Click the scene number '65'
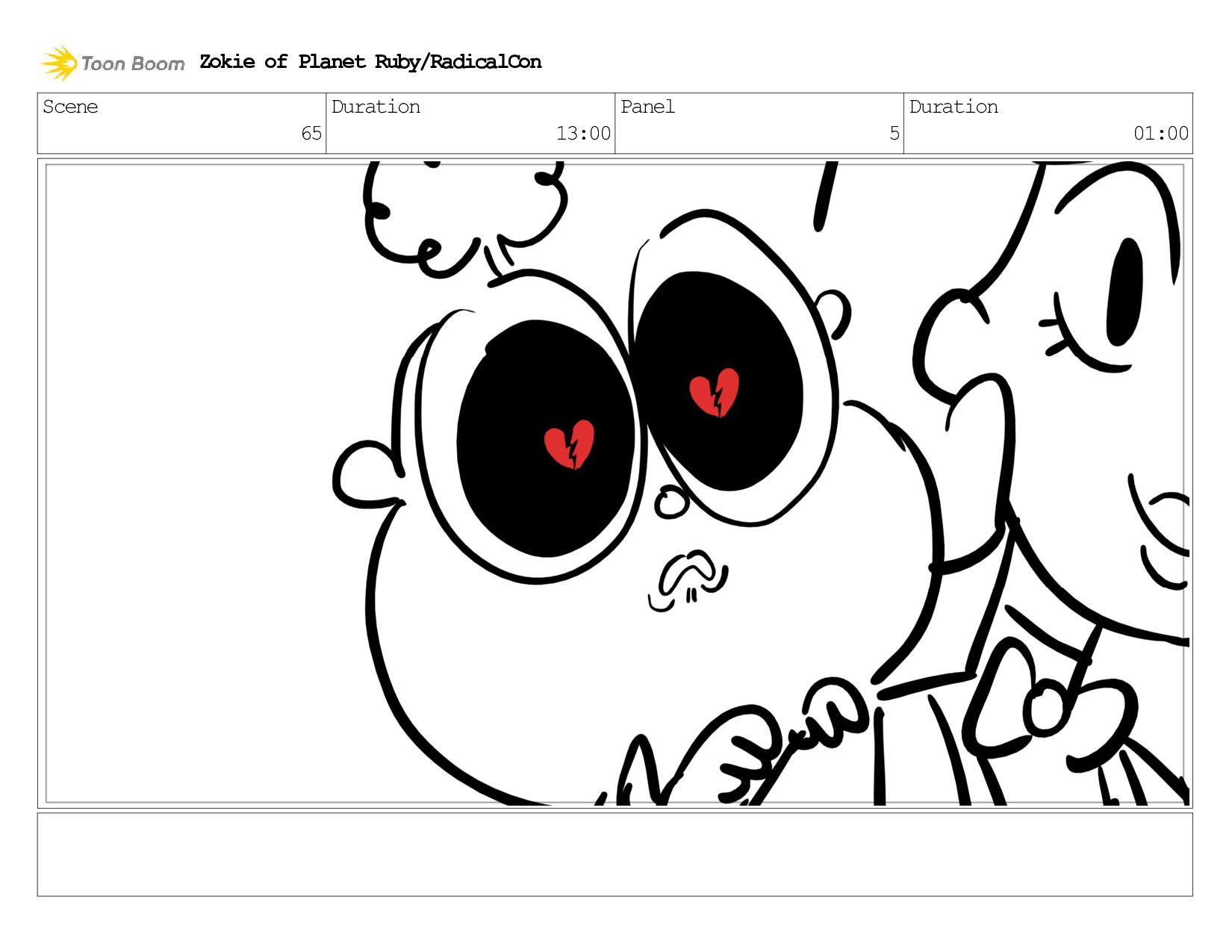 (311, 134)
